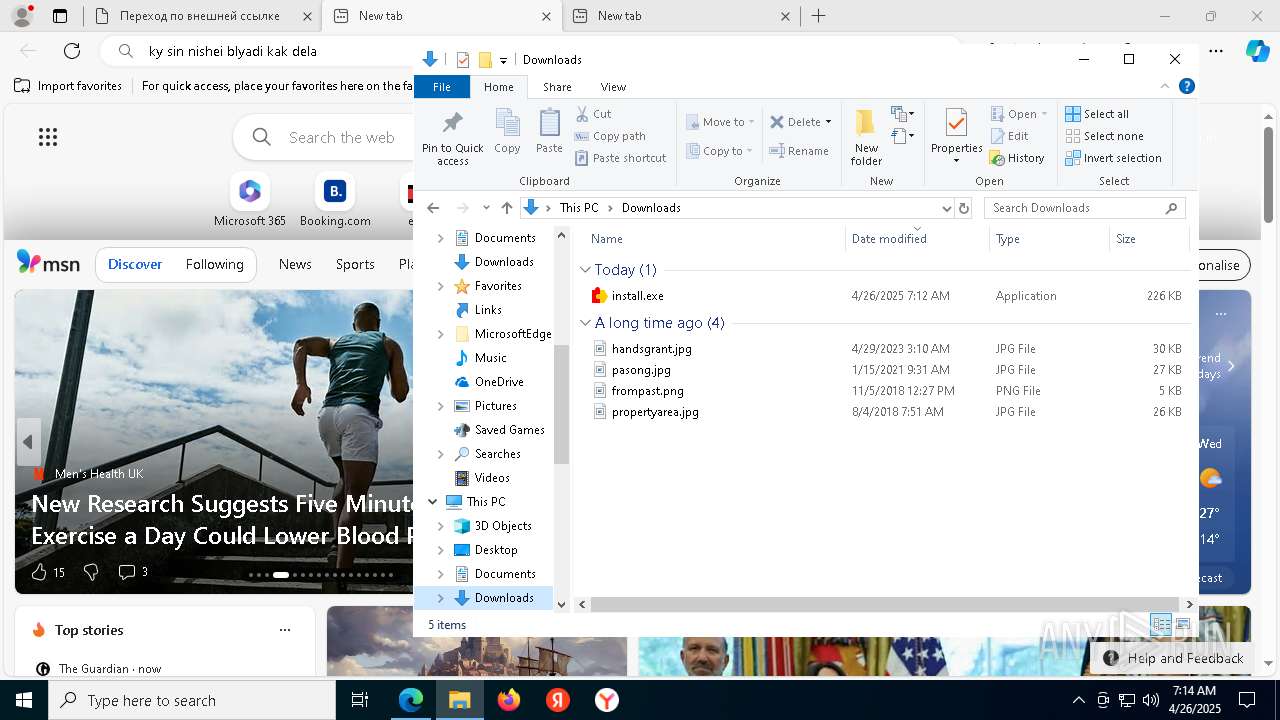
Task: Open Explorer Help question mark icon
Action: pyautogui.click(x=1187, y=87)
